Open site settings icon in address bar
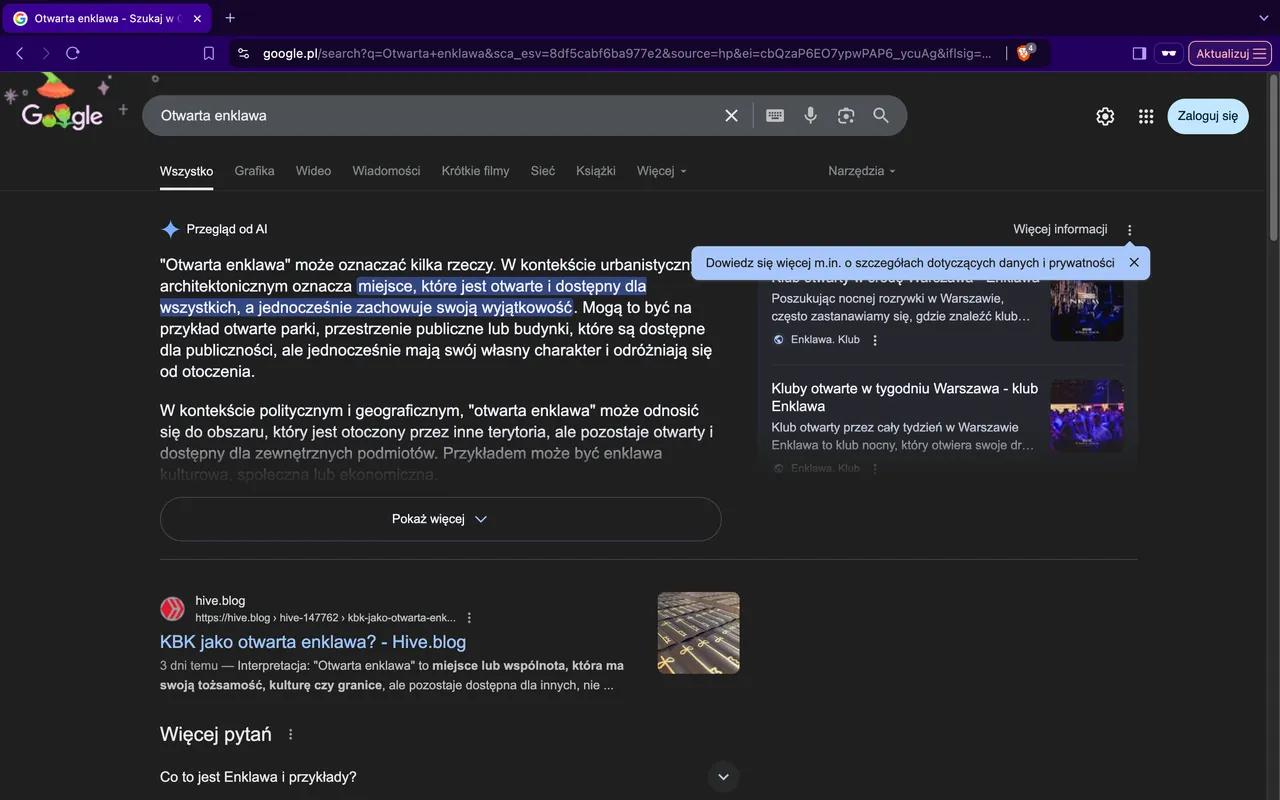Screen dimensions: 1280x800 [x=243, y=54]
